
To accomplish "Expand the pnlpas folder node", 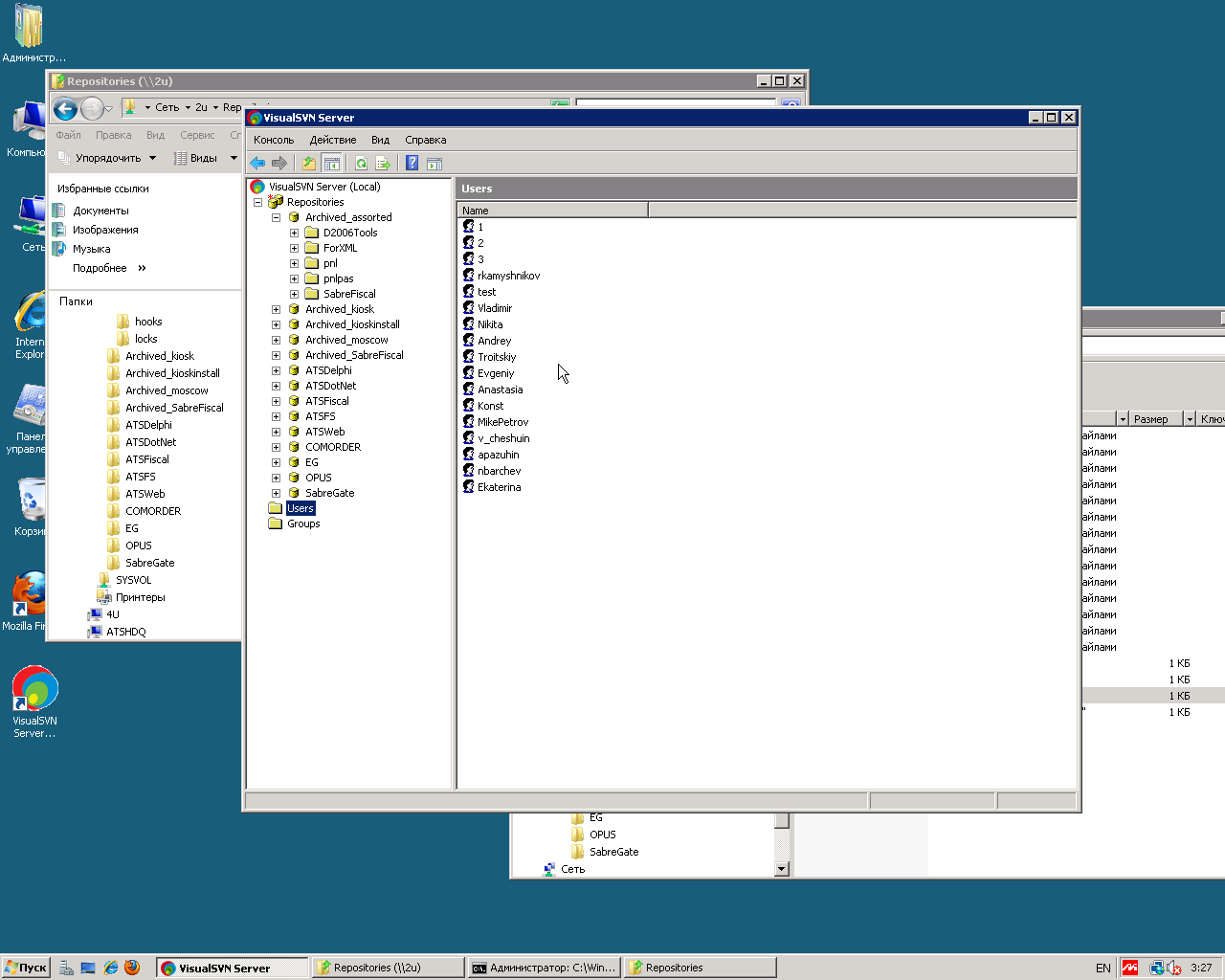I will coord(294,278).
